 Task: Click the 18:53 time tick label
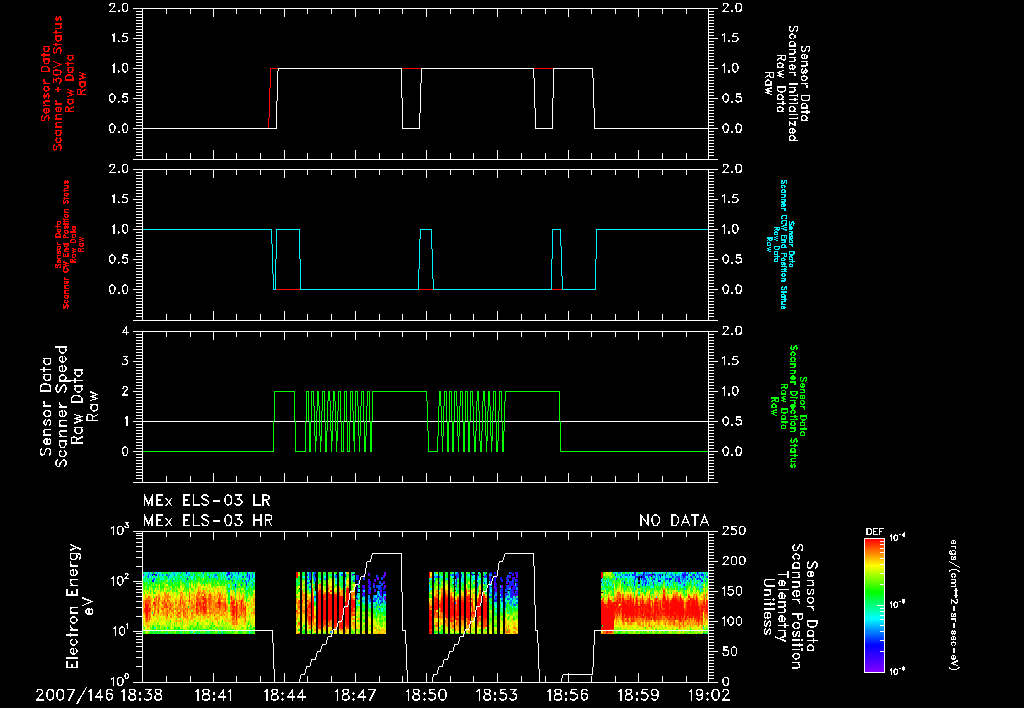pos(497,695)
